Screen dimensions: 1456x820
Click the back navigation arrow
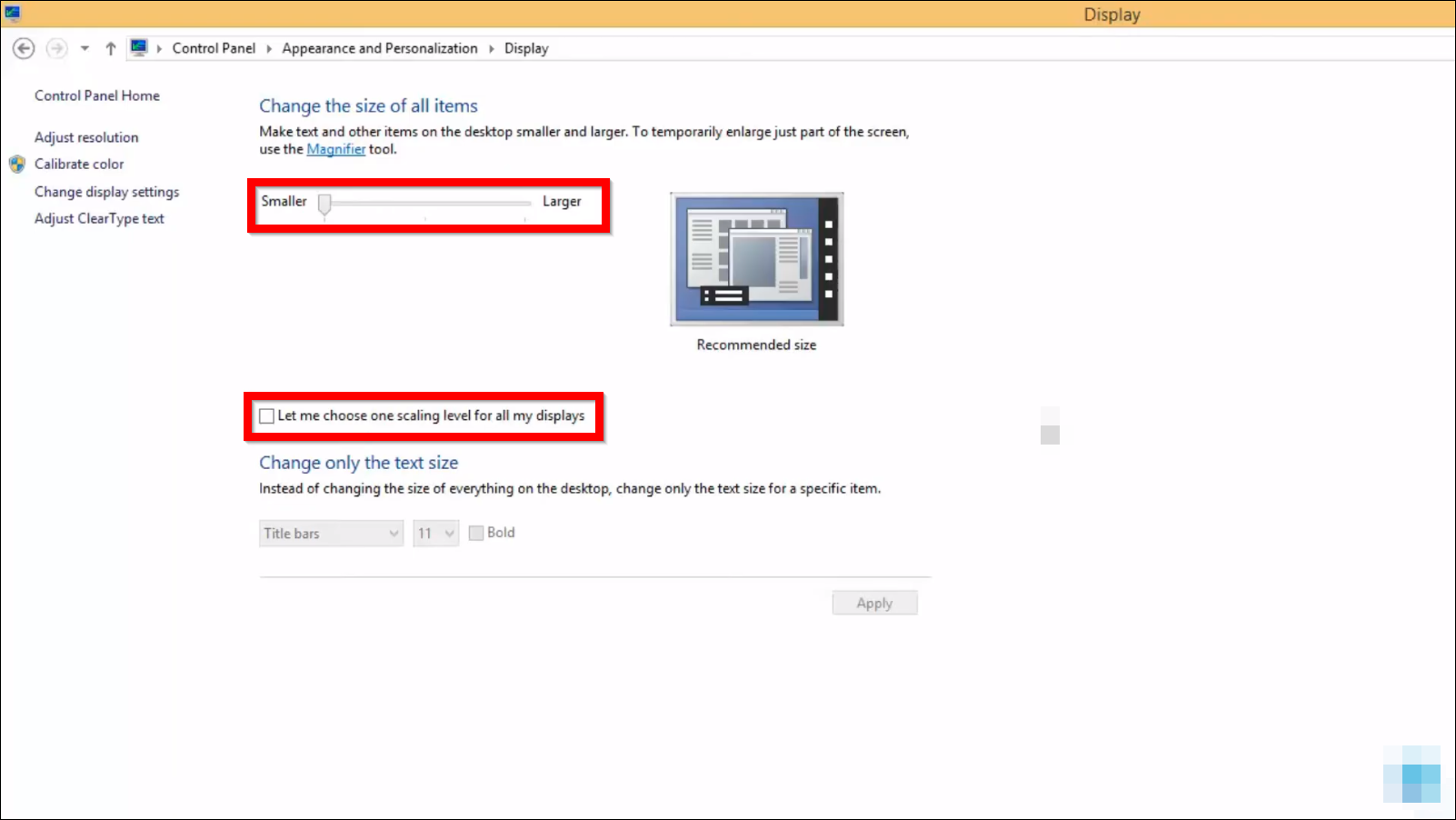[23, 48]
